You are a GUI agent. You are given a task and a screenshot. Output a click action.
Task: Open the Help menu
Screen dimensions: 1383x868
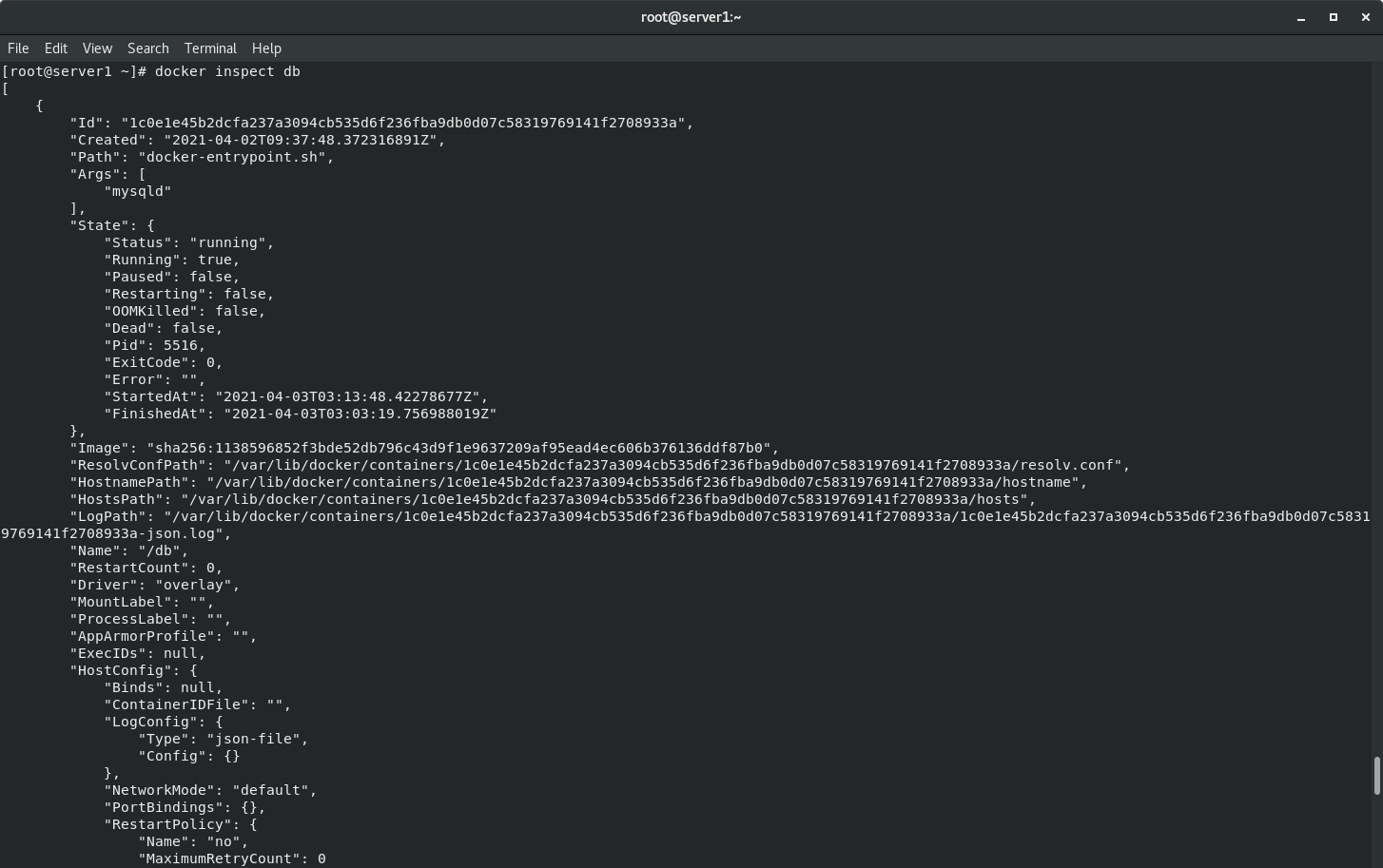pyautogui.click(x=266, y=48)
